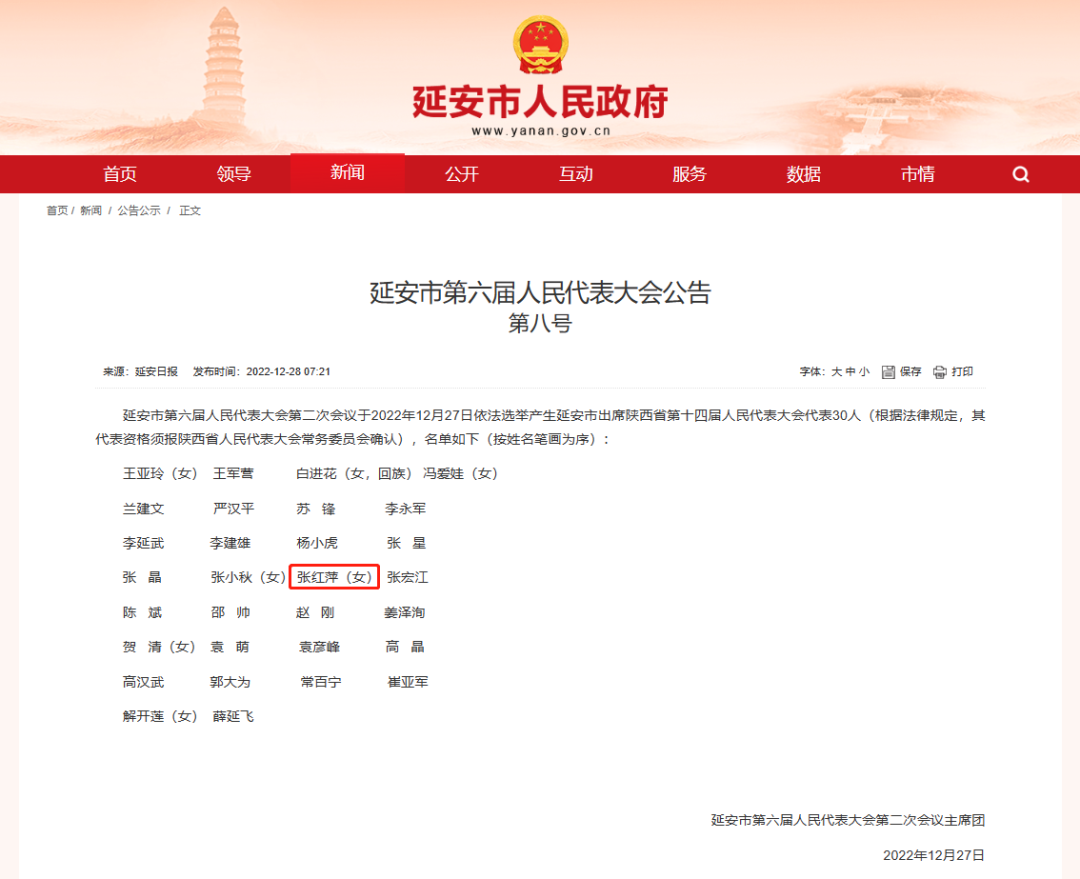The image size is (1080, 879).
Task: Set font size to medium (中)
Action: point(851,372)
